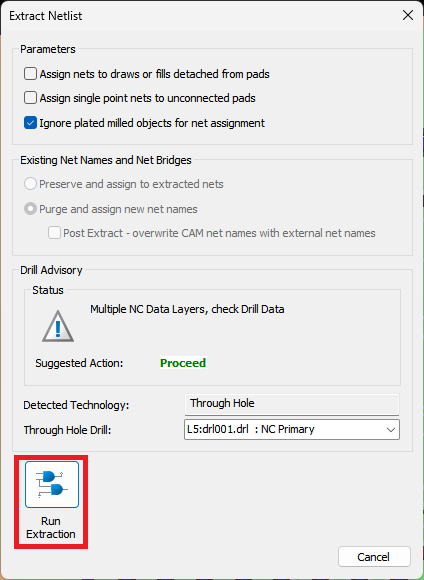Image resolution: width=424 pixels, height=580 pixels.
Task: Click the Detected Technology Through Hole field
Action: coord(292,404)
